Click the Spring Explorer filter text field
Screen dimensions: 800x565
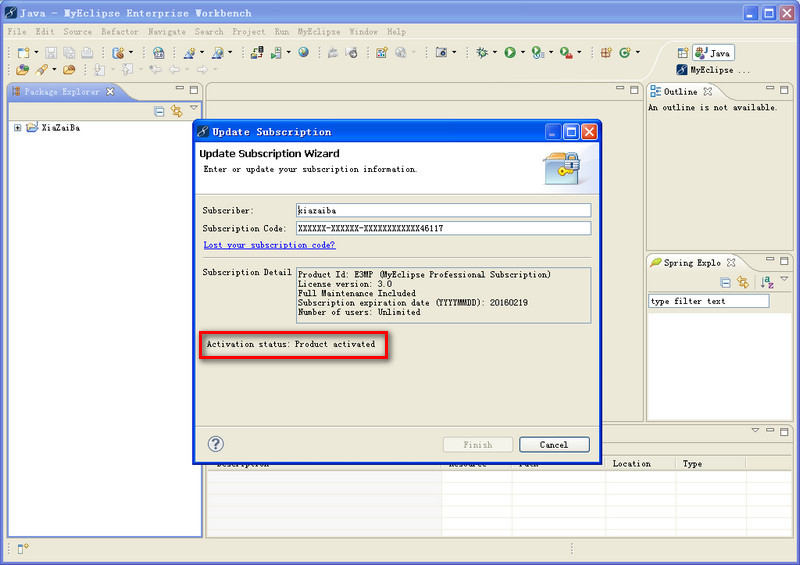tap(709, 301)
